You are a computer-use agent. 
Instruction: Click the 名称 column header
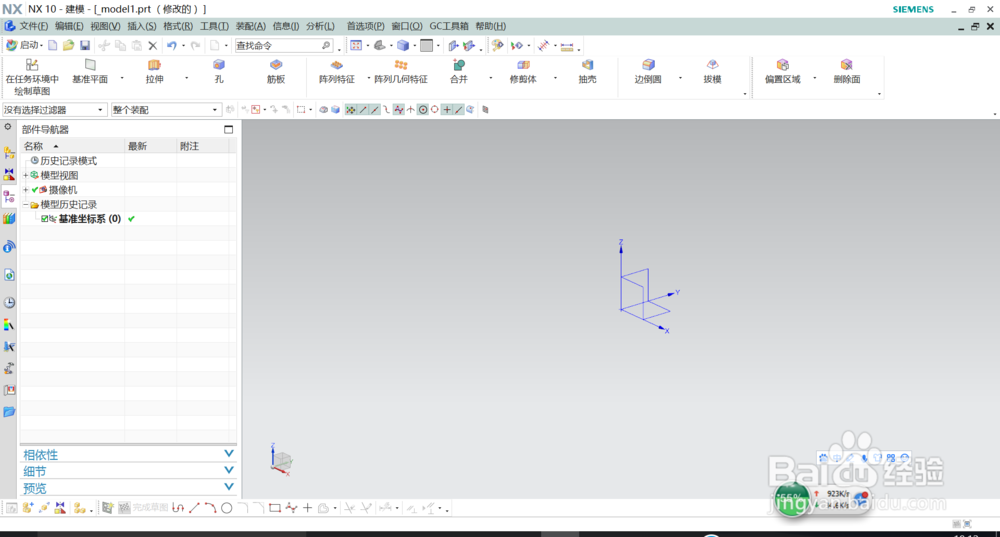tap(72, 146)
